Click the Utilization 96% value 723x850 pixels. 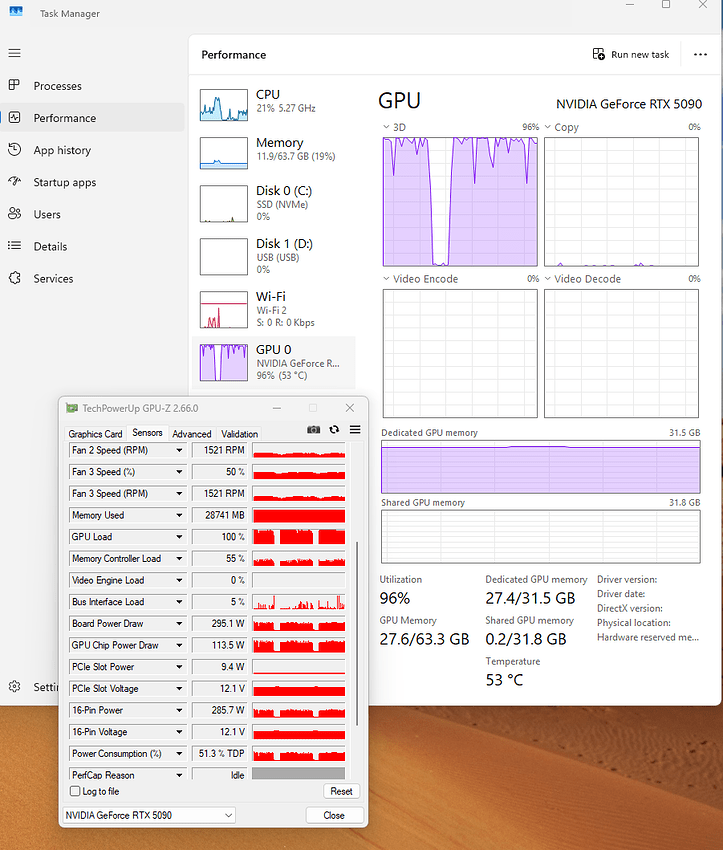pyautogui.click(x=395, y=598)
